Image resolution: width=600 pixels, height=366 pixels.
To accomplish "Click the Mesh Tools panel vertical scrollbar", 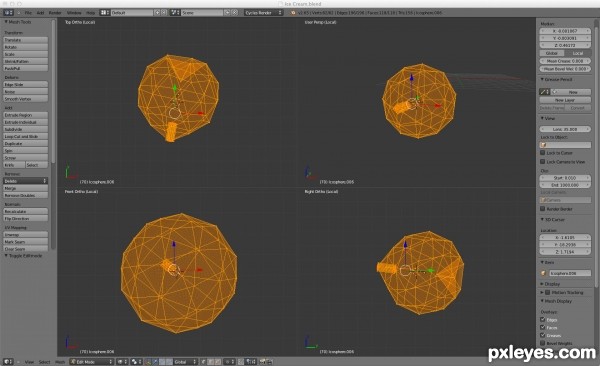I will point(53,92).
